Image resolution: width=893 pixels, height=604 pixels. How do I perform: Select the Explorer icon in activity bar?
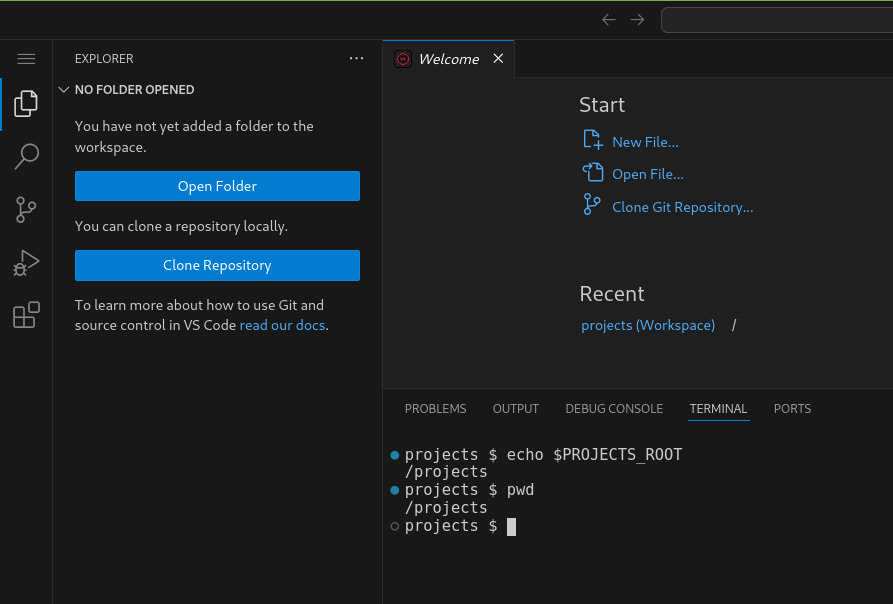click(26, 103)
